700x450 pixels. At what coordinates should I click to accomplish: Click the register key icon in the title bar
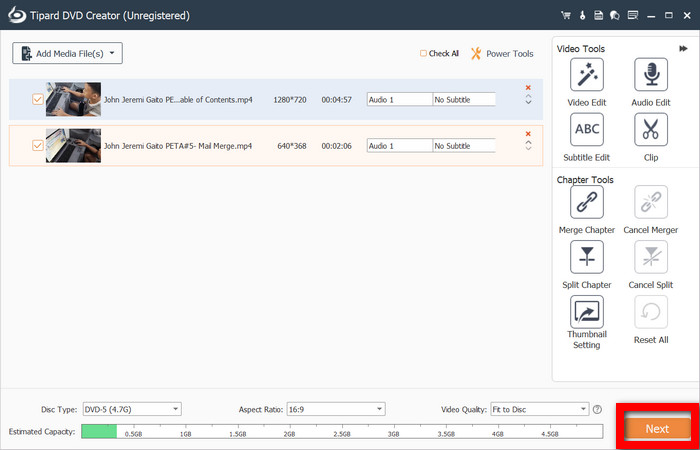pyautogui.click(x=582, y=15)
